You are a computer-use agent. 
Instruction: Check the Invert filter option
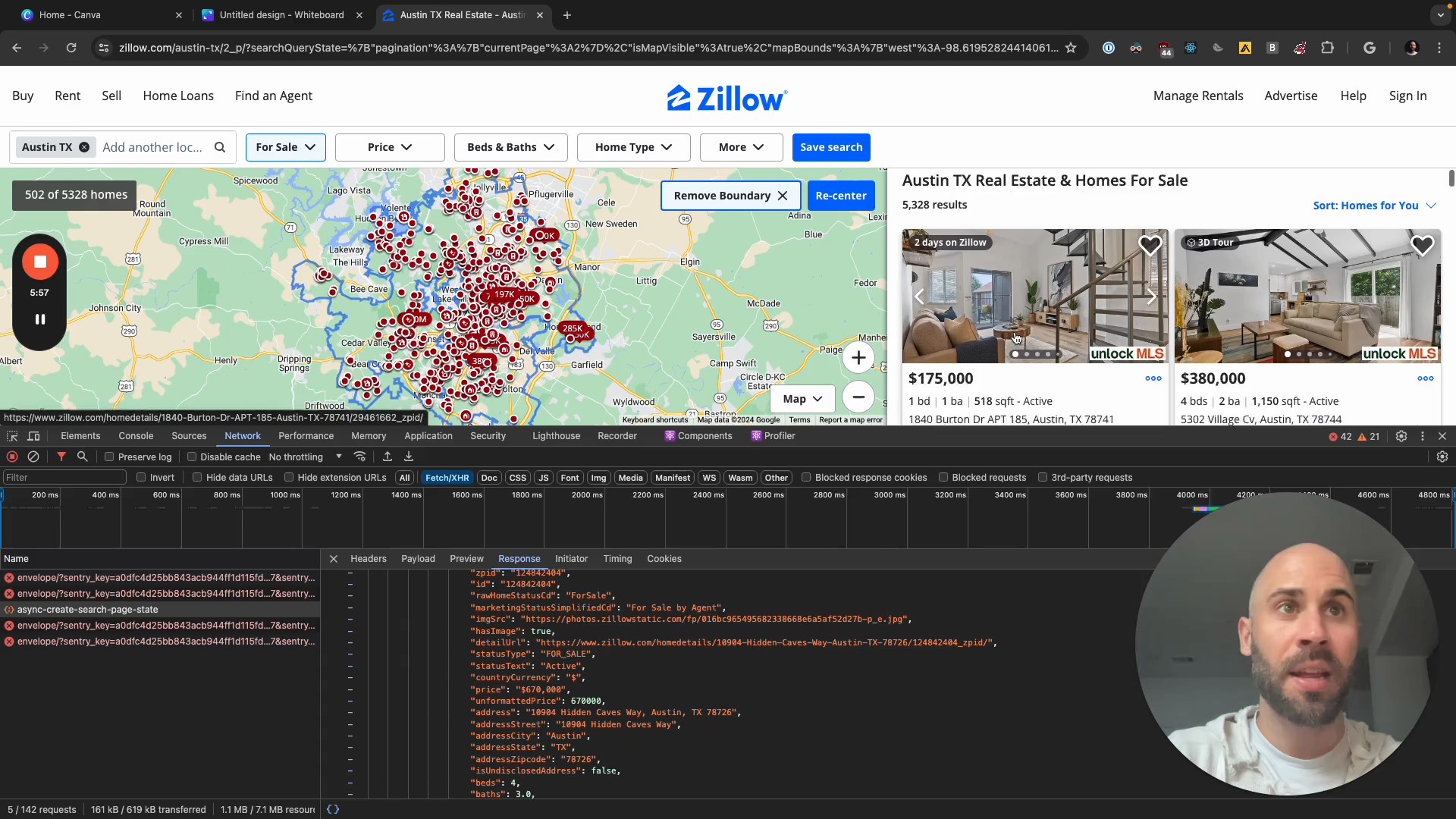point(141,478)
